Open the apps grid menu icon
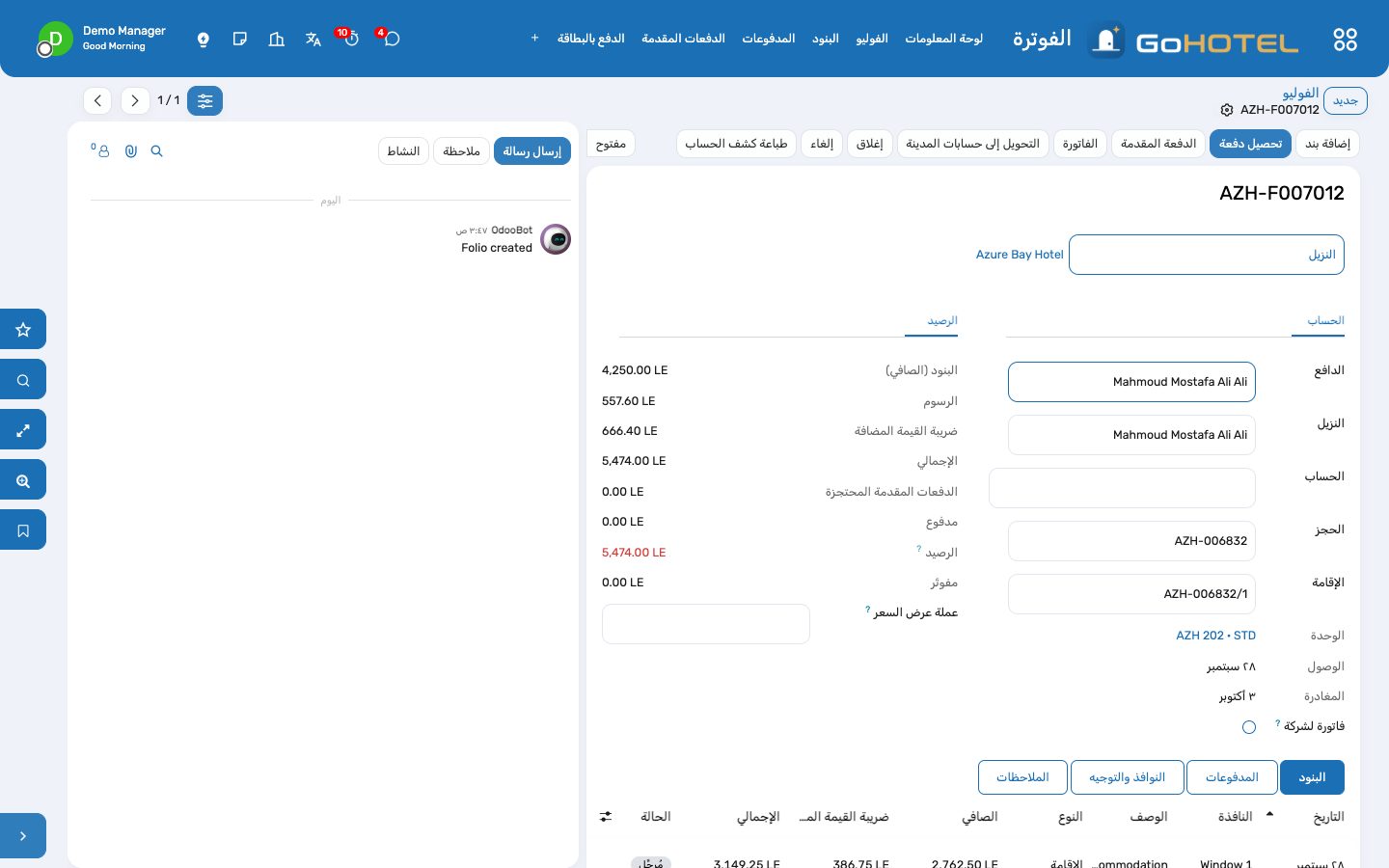This screenshot has width=1389, height=868. [1345, 40]
